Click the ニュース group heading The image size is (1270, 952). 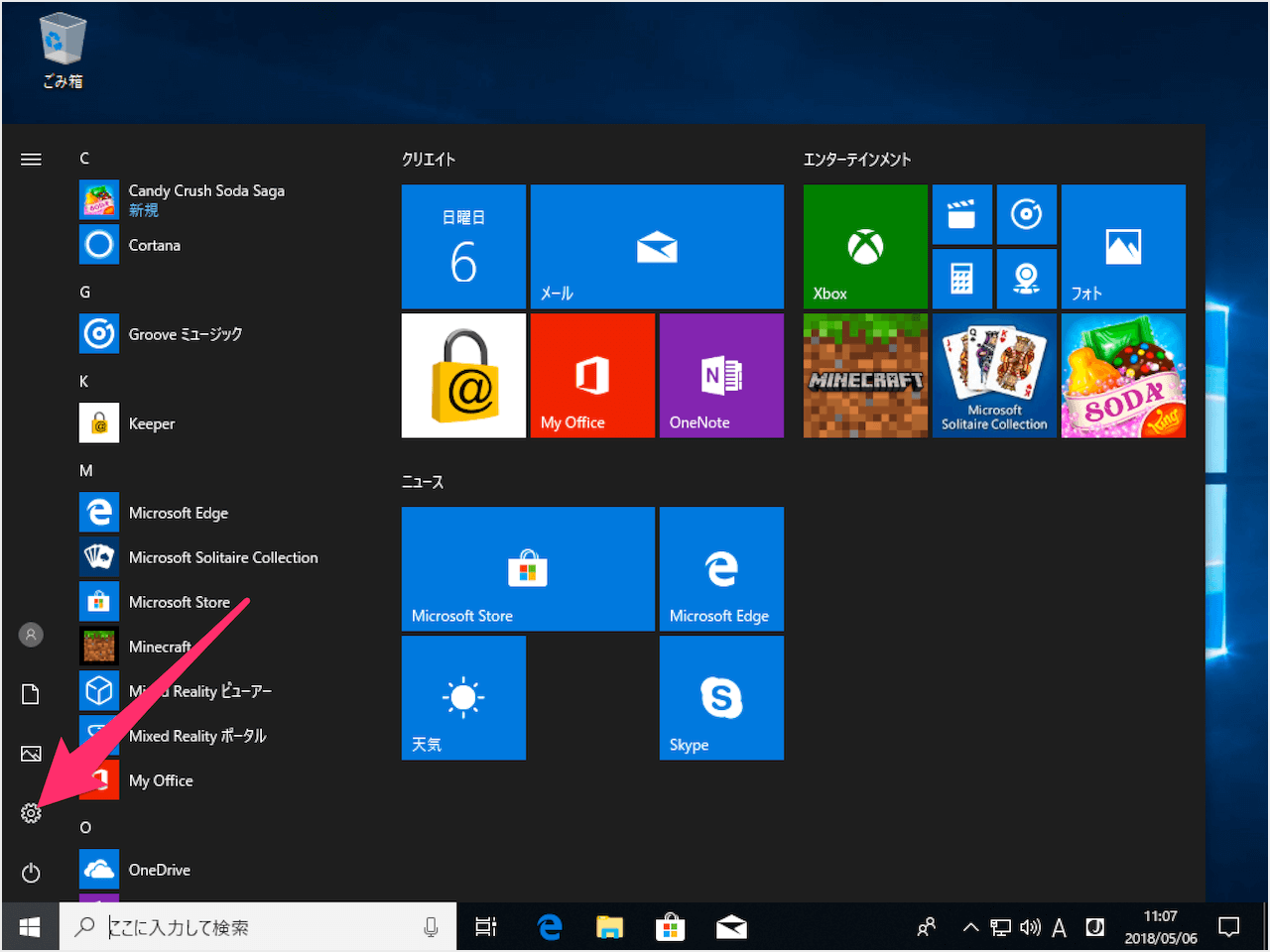[423, 482]
